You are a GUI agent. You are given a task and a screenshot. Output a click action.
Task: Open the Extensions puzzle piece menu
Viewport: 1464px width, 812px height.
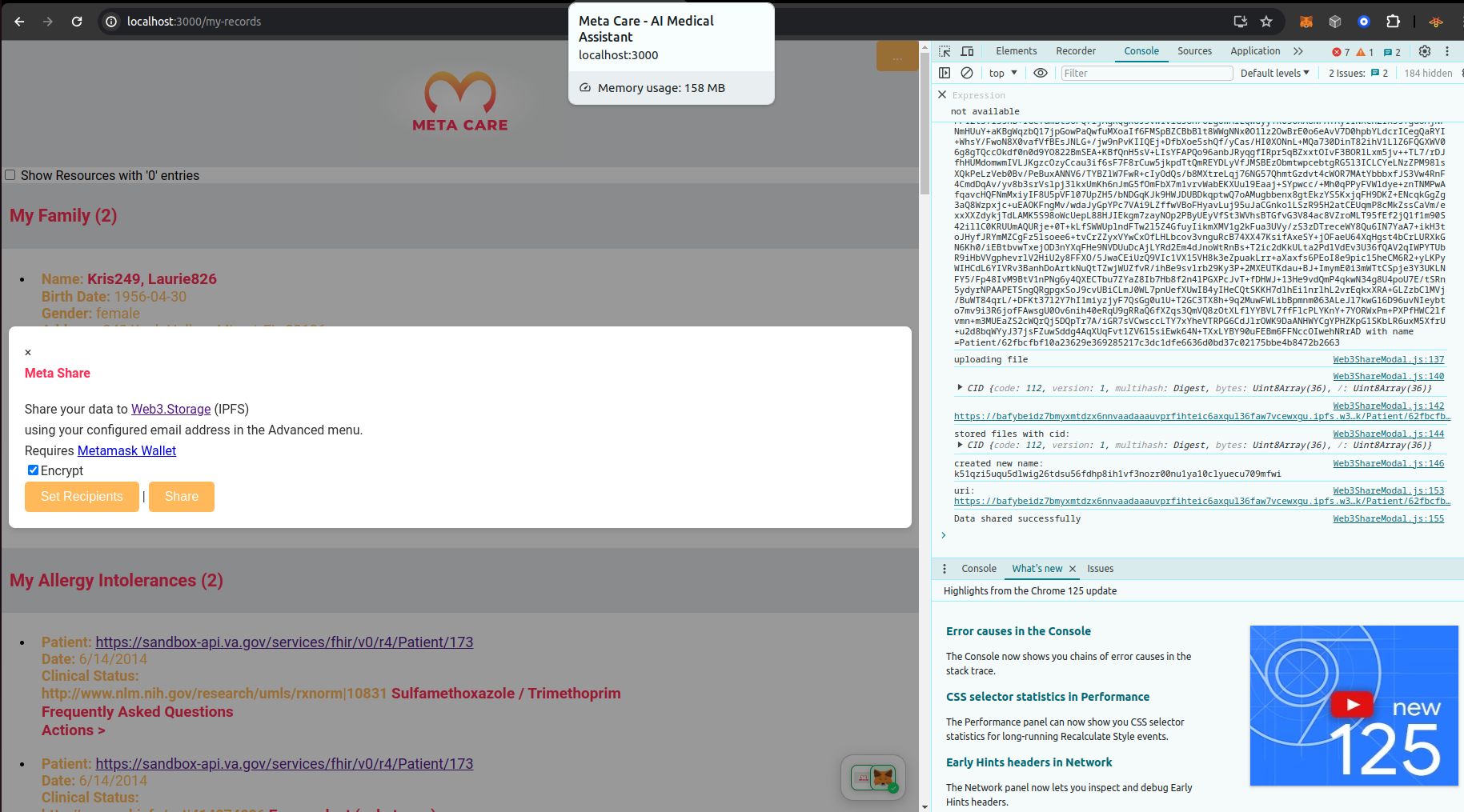coord(1394,22)
